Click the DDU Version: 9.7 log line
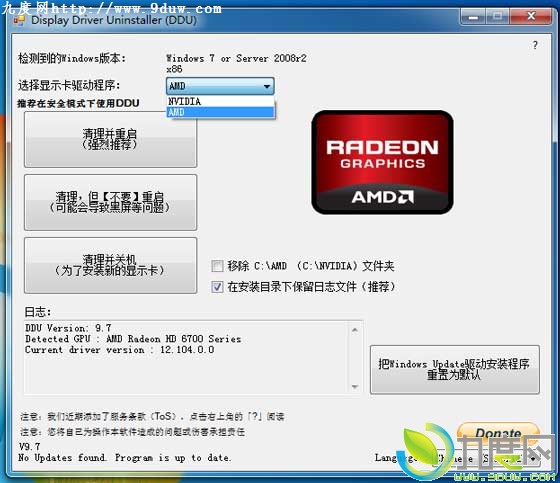Screen dimensions: 560x483 [68, 328]
